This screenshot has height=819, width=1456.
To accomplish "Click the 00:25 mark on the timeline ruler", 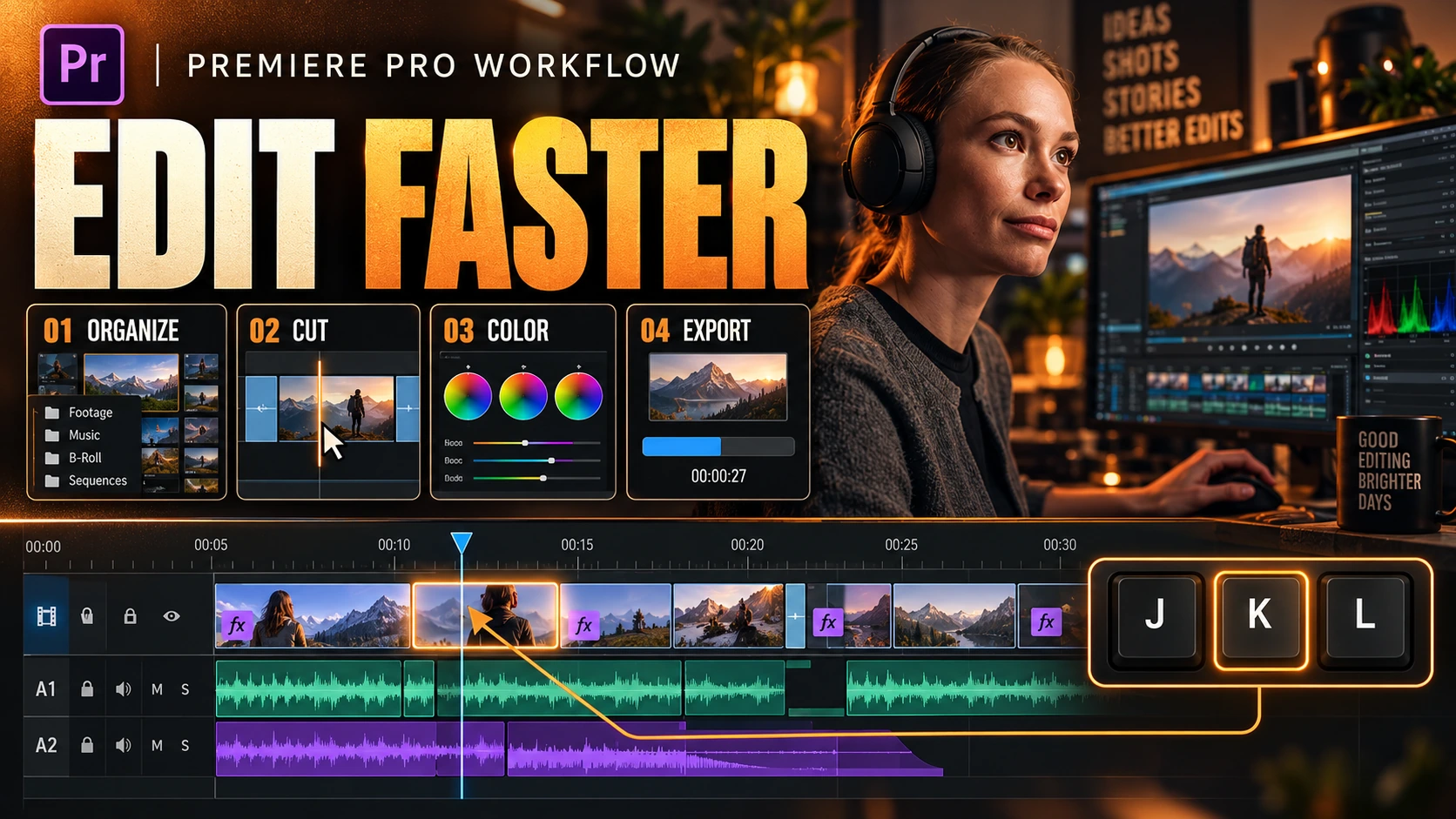I will coord(901,545).
